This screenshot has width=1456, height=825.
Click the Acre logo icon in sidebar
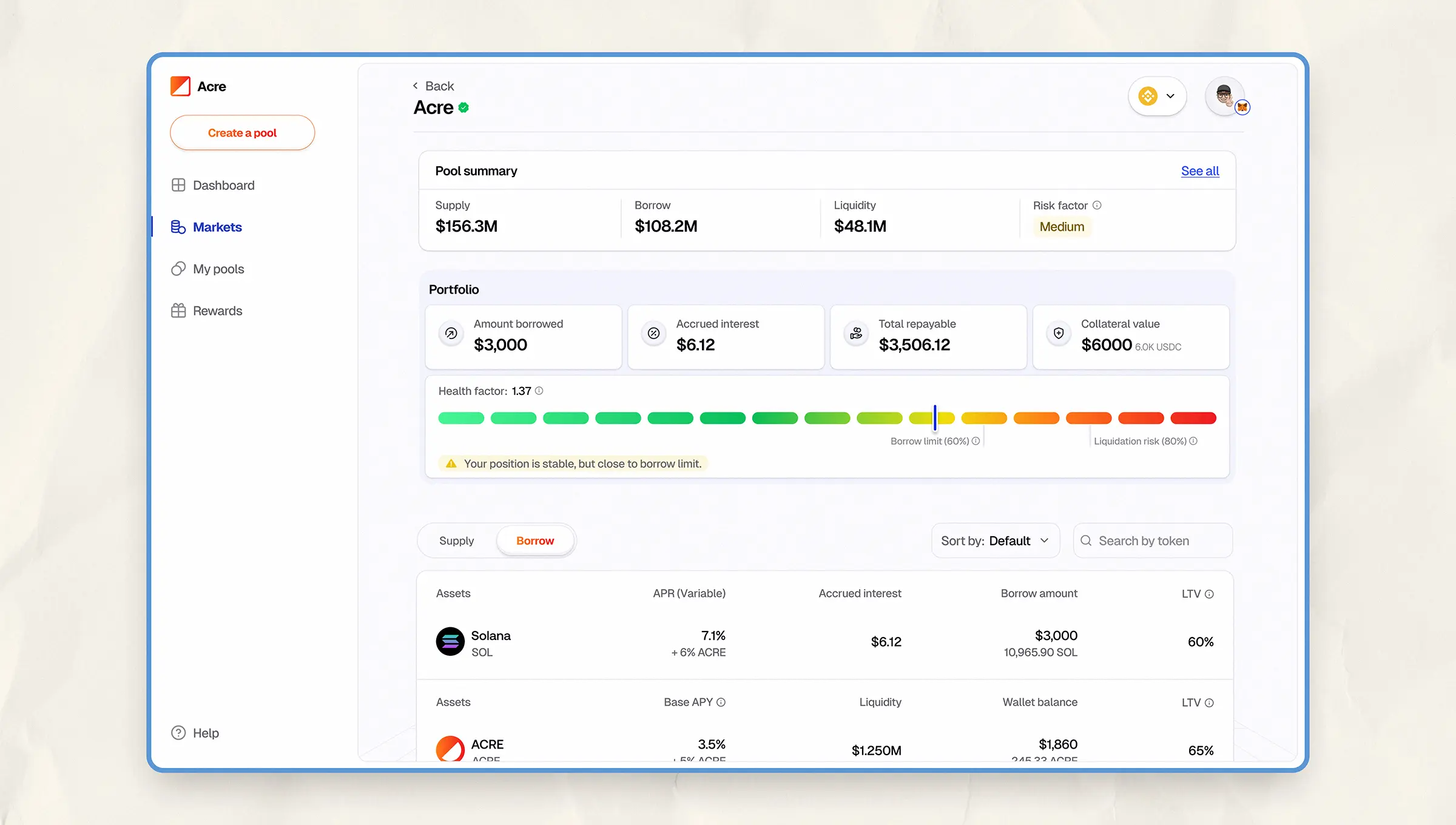[180, 86]
